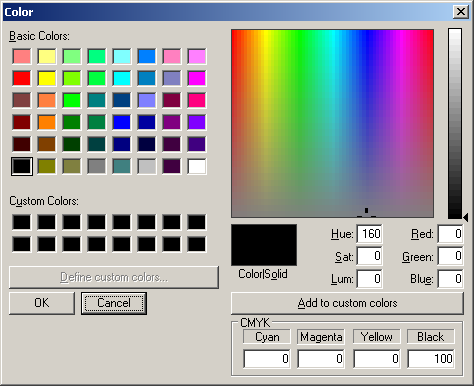Select the pure lime green swatch in third row

(x=72, y=100)
